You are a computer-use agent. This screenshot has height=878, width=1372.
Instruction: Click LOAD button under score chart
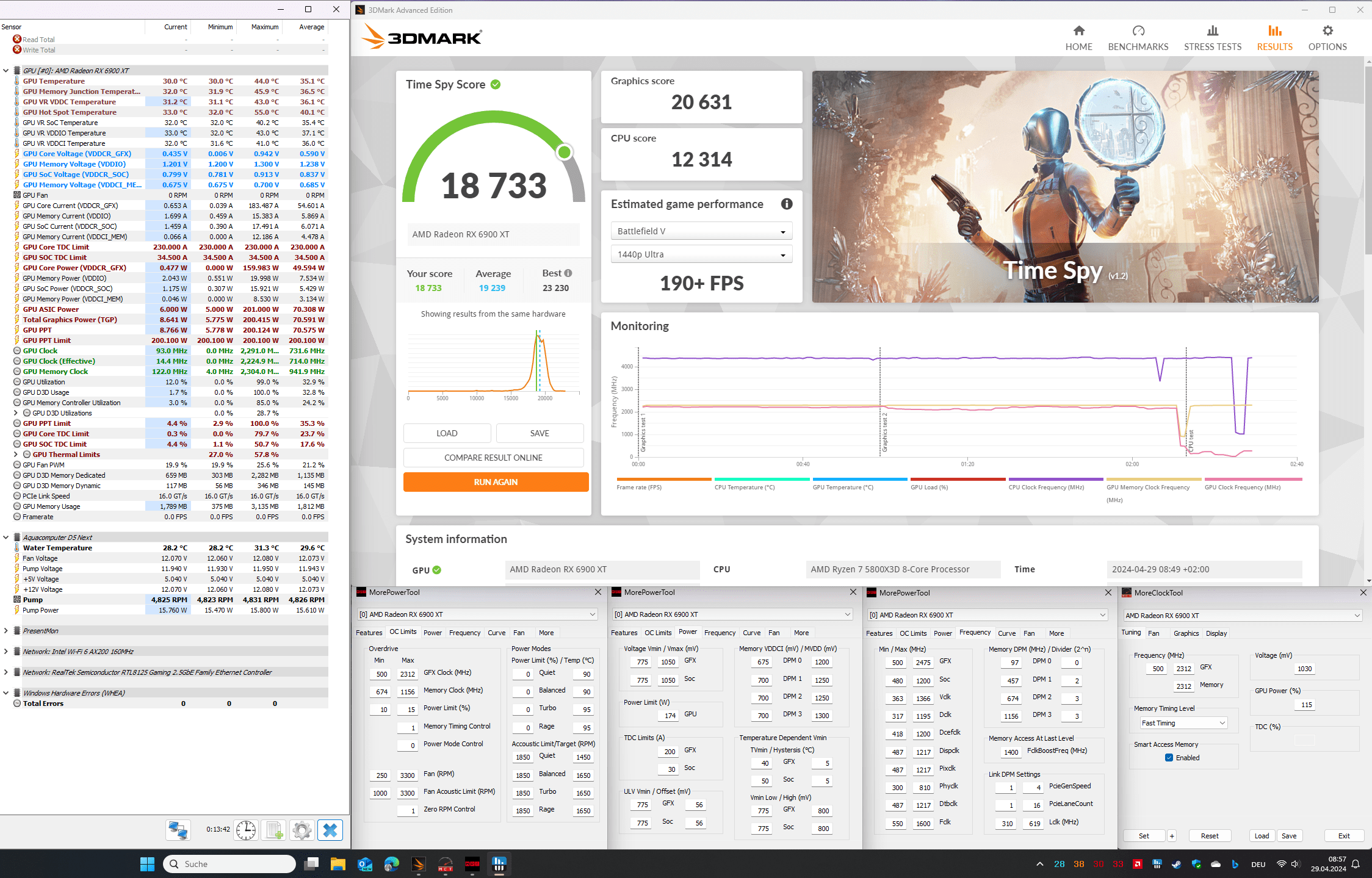click(x=447, y=433)
